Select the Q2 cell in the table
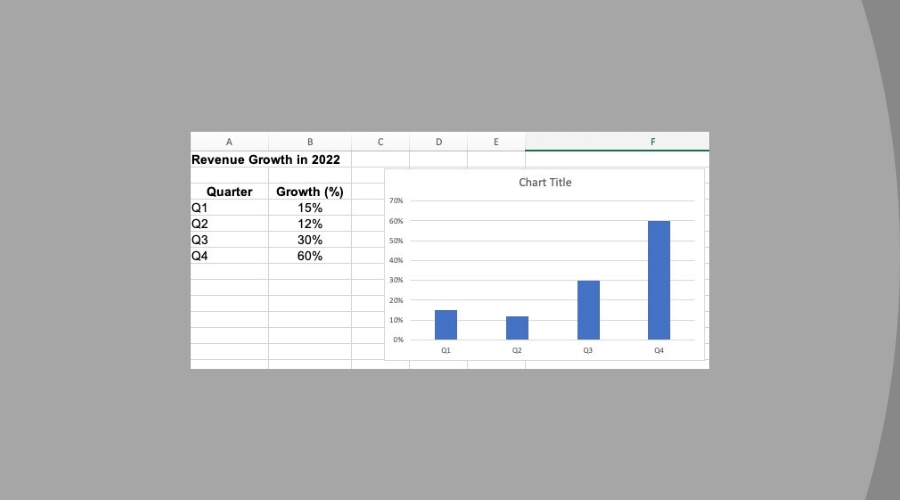 pos(229,224)
